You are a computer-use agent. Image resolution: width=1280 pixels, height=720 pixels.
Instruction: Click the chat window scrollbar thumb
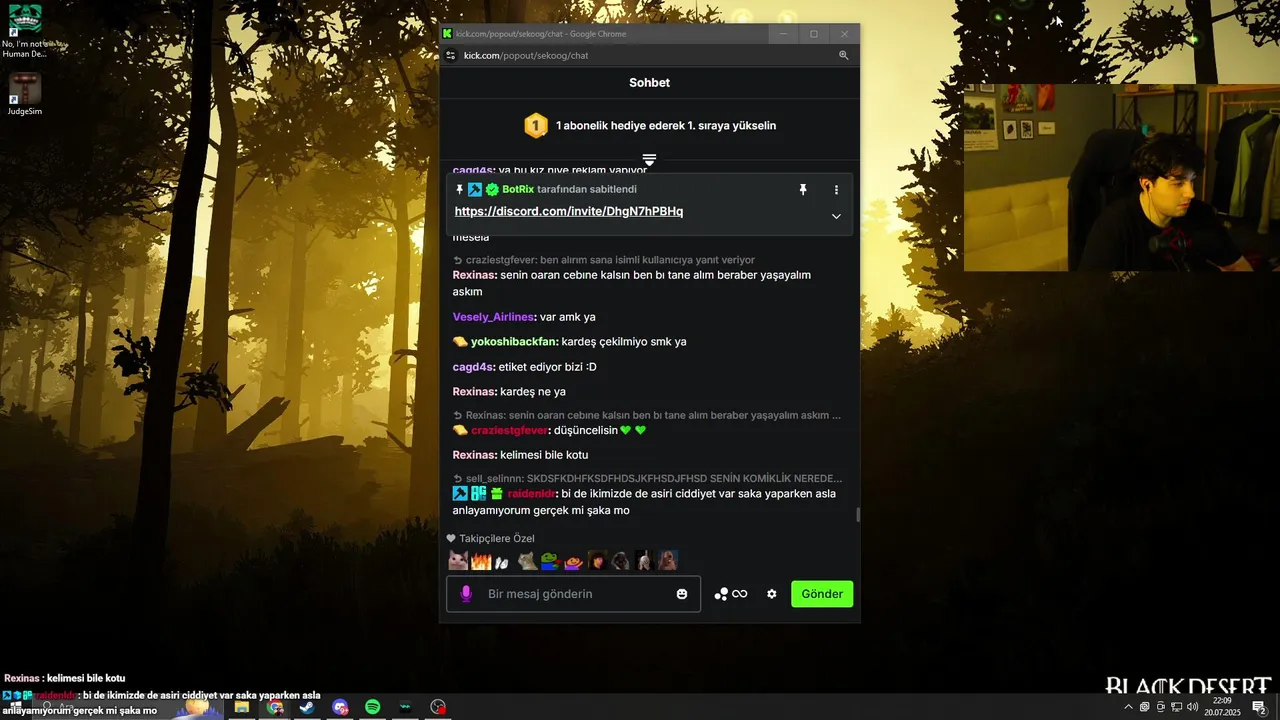pyautogui.click(x=857, y=515)
